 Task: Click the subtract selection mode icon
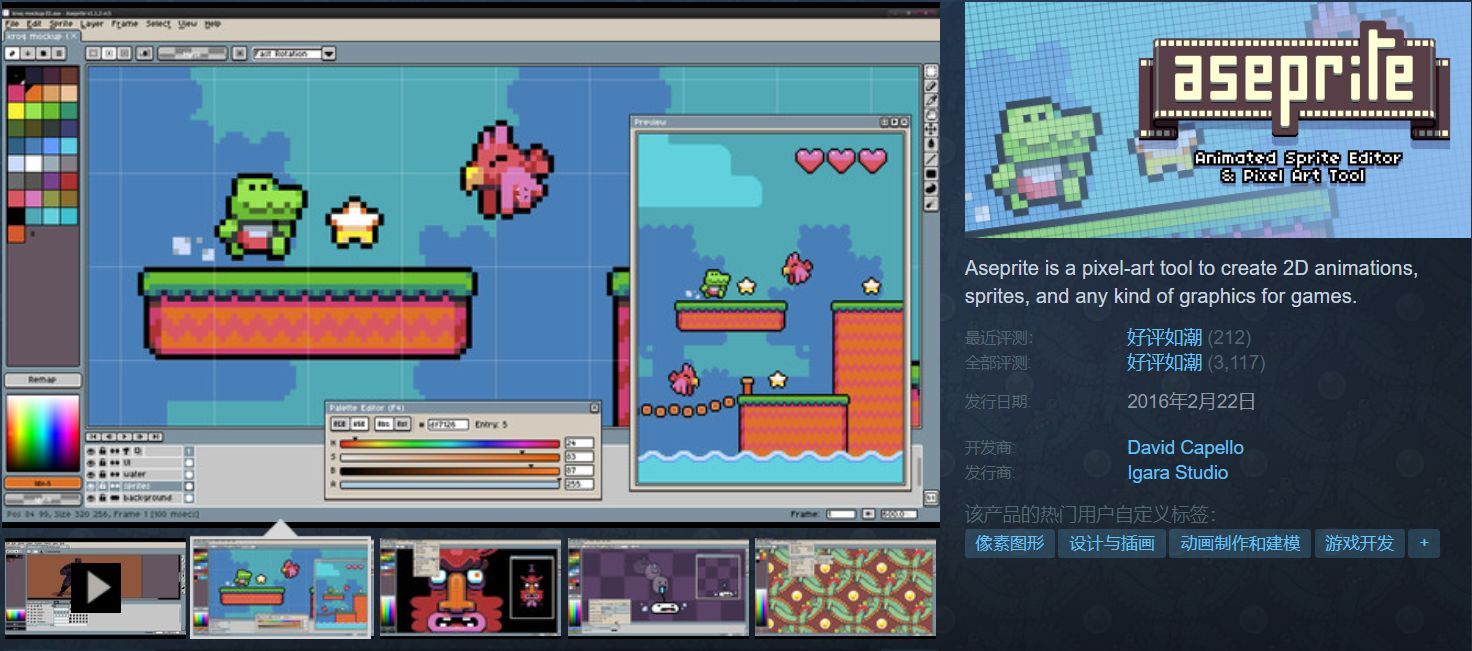[x=125, y=53]
